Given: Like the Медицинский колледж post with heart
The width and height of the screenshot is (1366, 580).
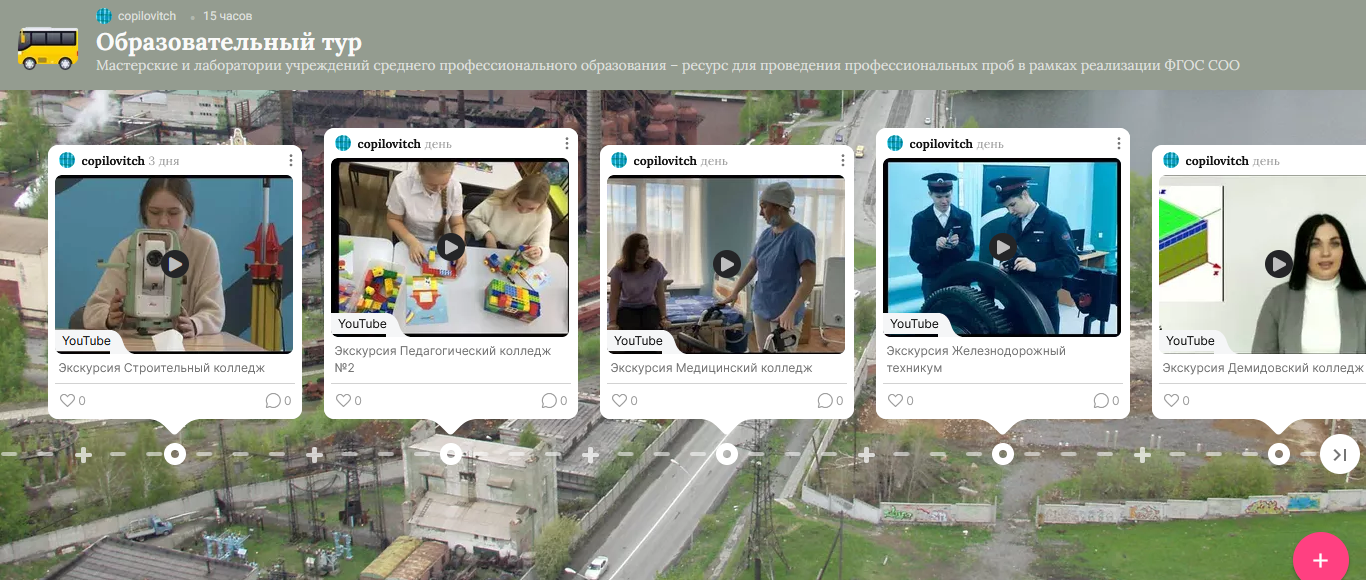Looking at the screenshot, I should [x=620, y=401].
